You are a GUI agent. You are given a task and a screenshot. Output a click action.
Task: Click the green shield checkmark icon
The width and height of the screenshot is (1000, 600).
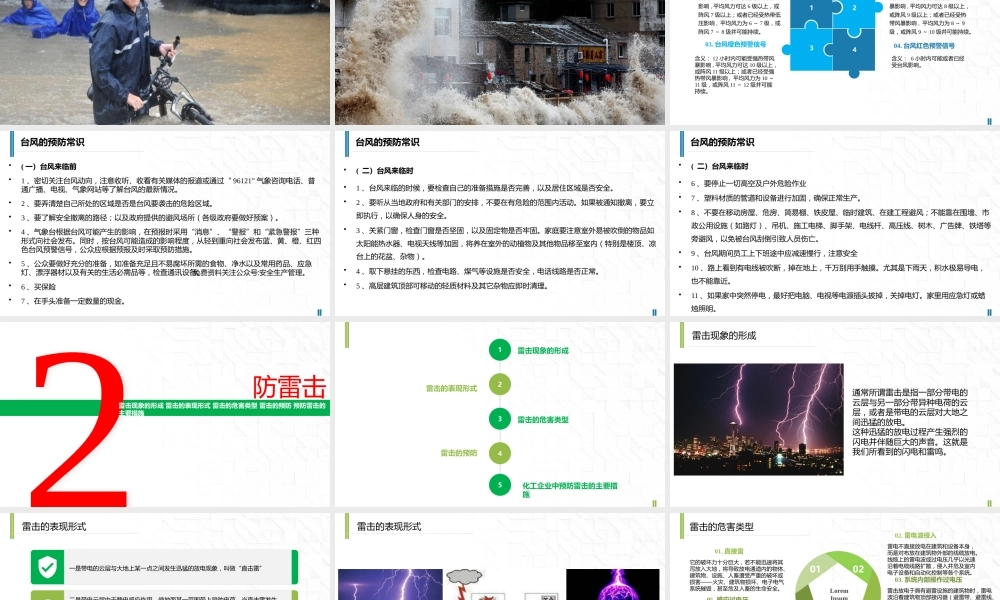tap(47, 567)
